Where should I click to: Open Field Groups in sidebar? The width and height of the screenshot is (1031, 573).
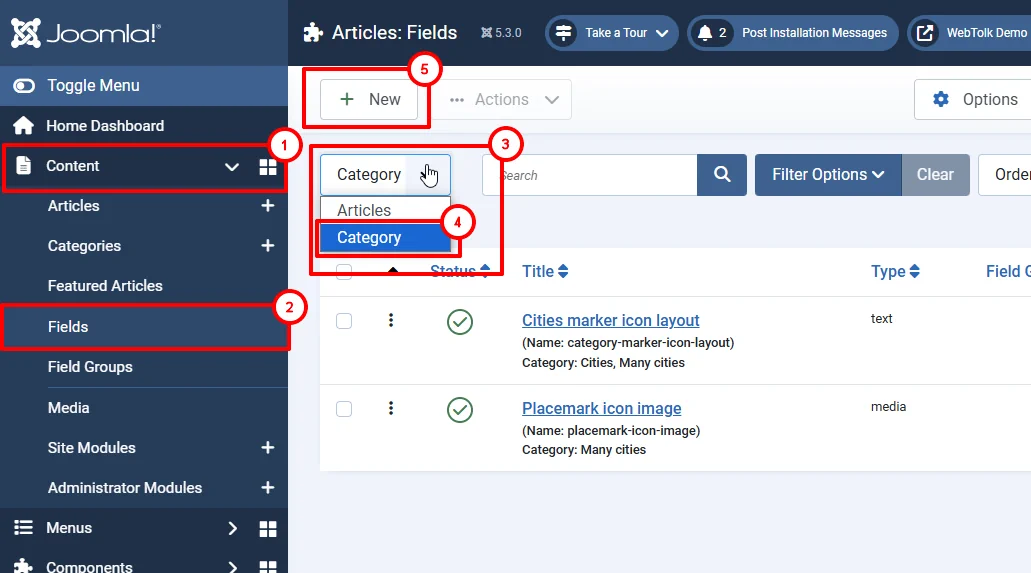(x=90, y=367)
